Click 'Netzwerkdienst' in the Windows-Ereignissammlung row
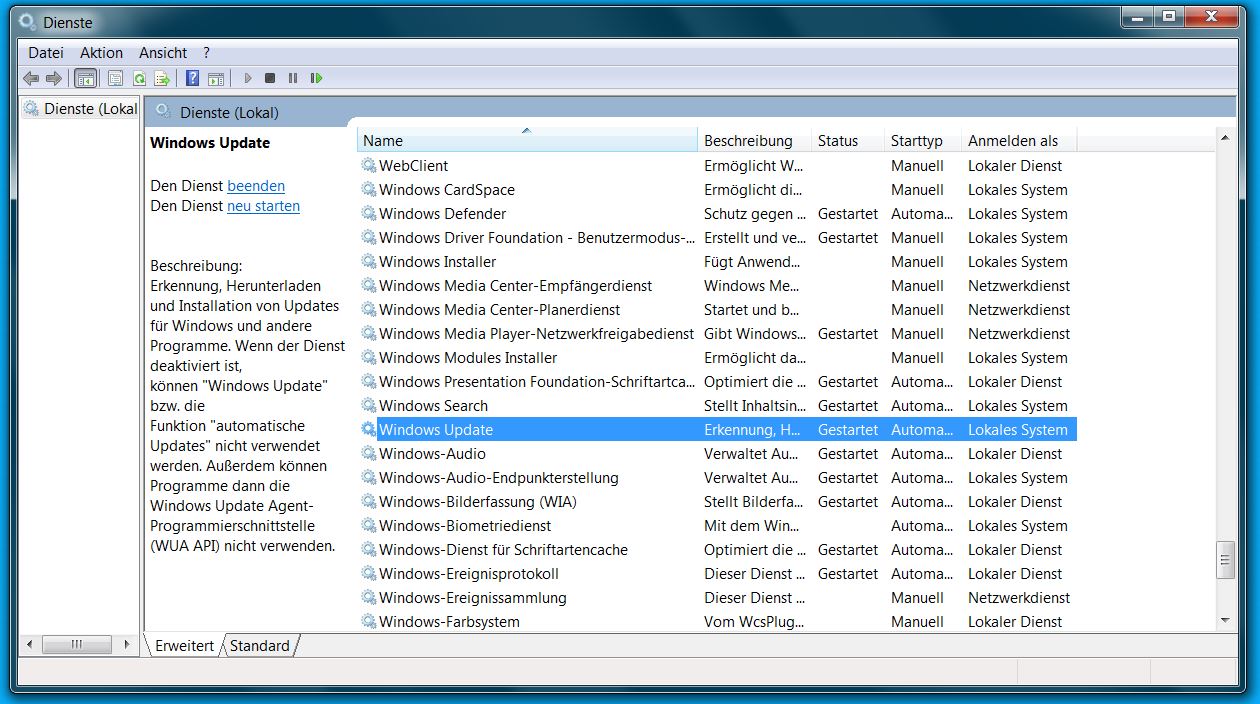Viewport: 1260px width, 704px height. point(1019,598)
